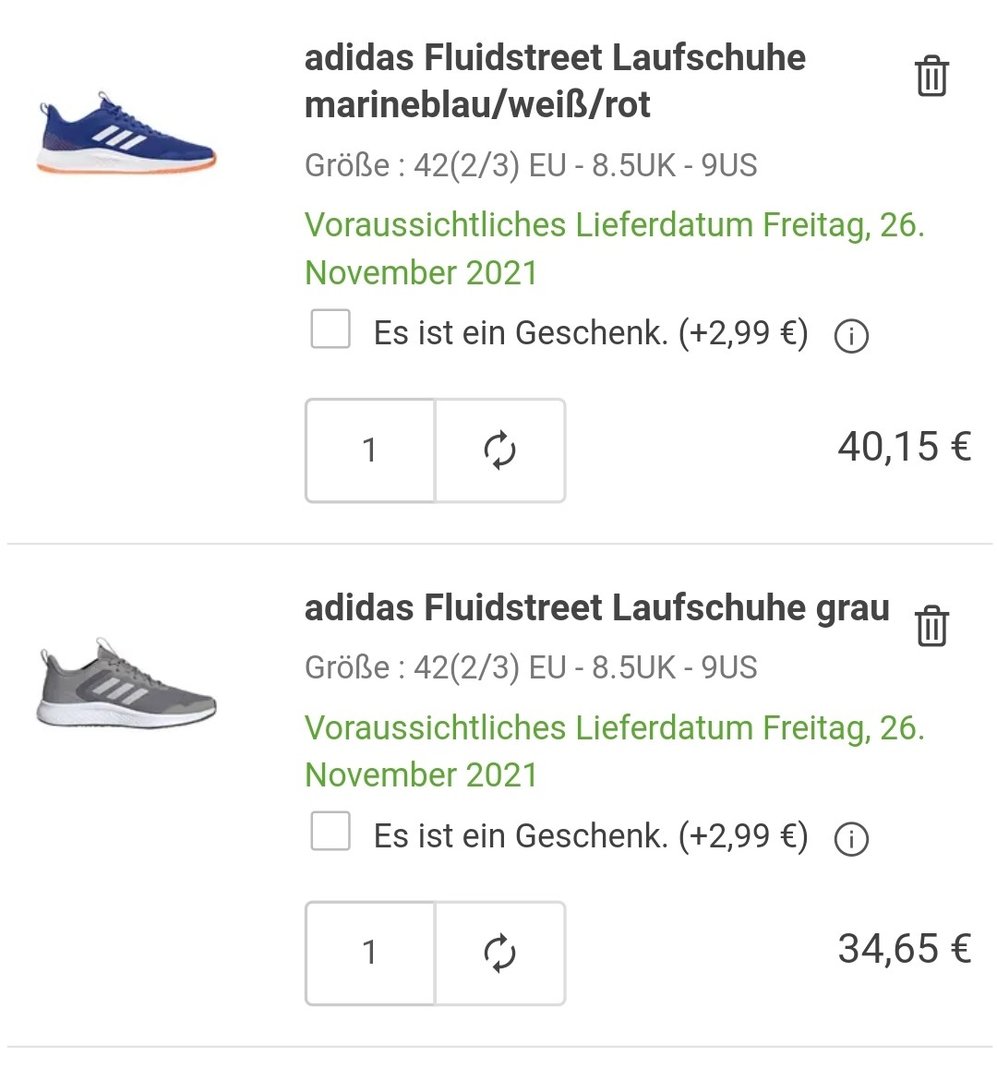Click the 40,15 € price
The height and width of the screenshot is (1080, 997).
point(904,446)
